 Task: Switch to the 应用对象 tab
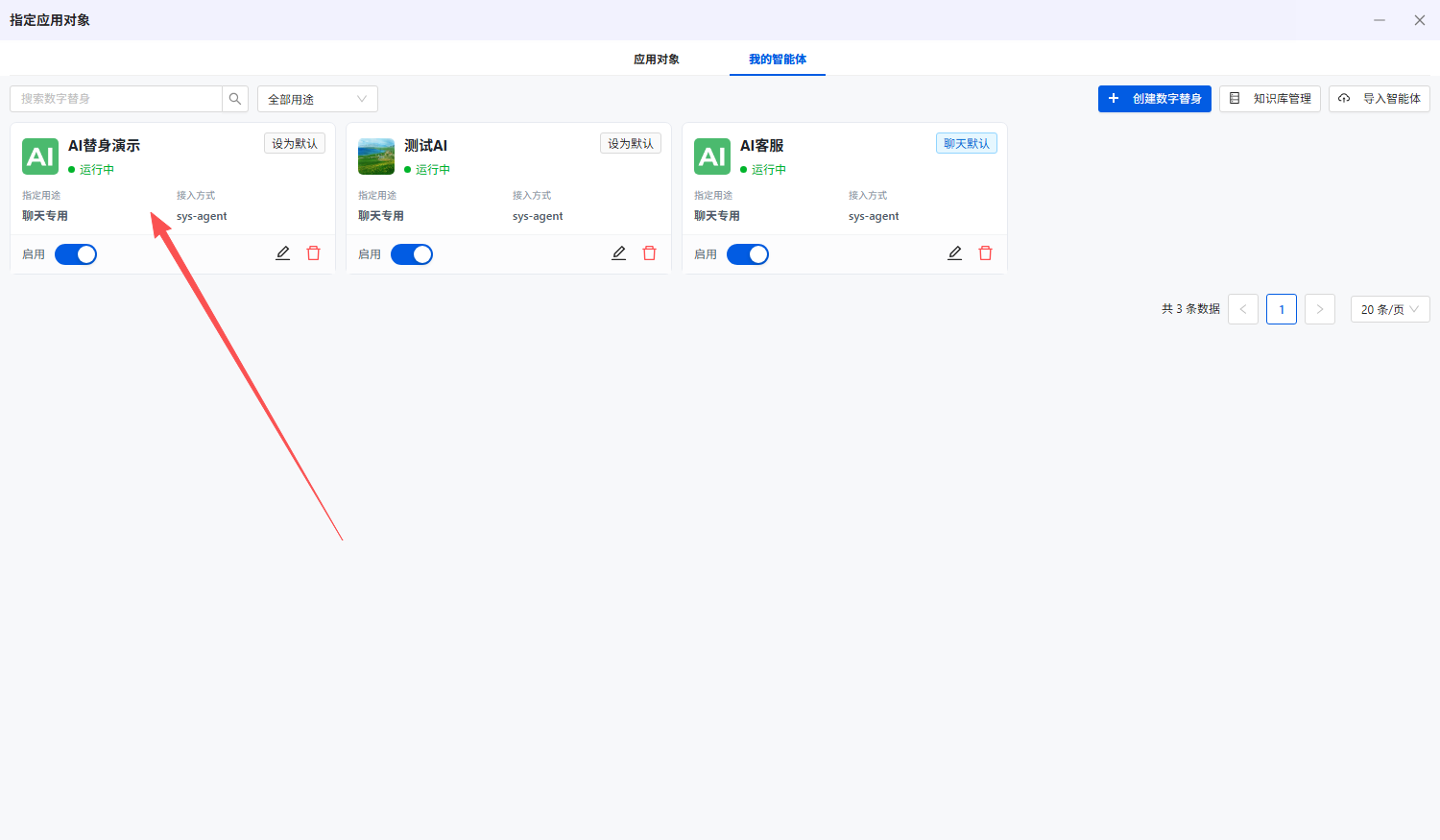(657, 60)
